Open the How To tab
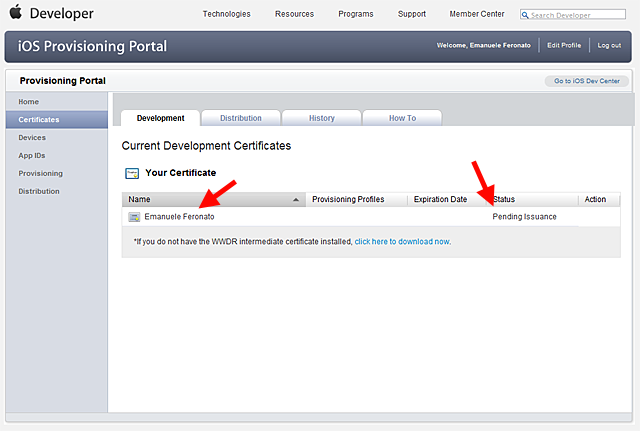This screenshot has height=431, width=640. [402, 118]
